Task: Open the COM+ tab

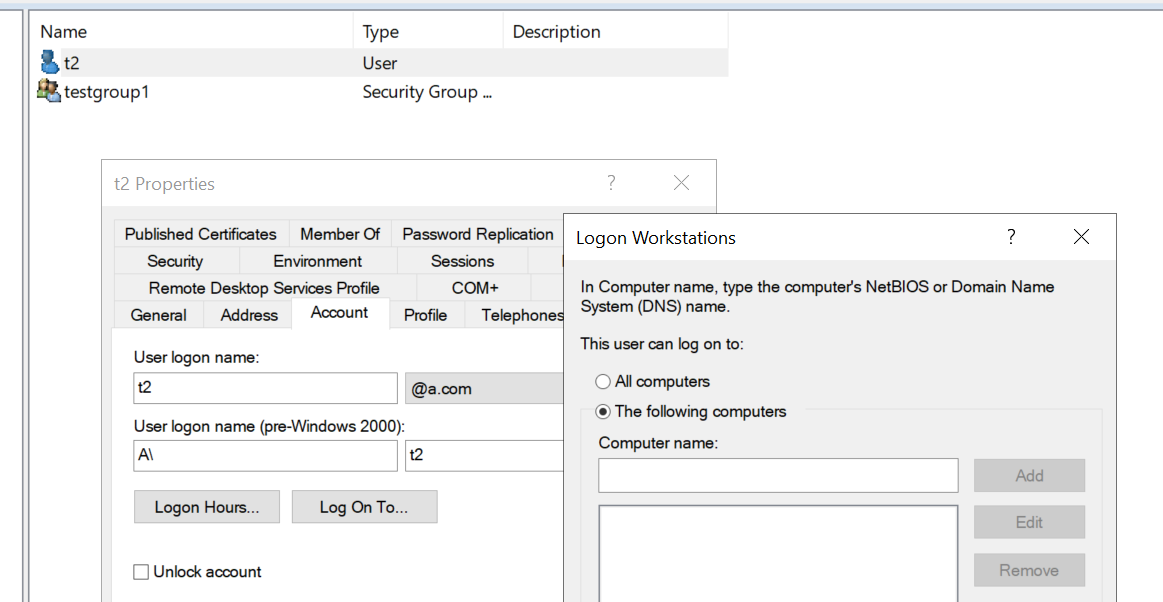Action: (x=475, y=288)
